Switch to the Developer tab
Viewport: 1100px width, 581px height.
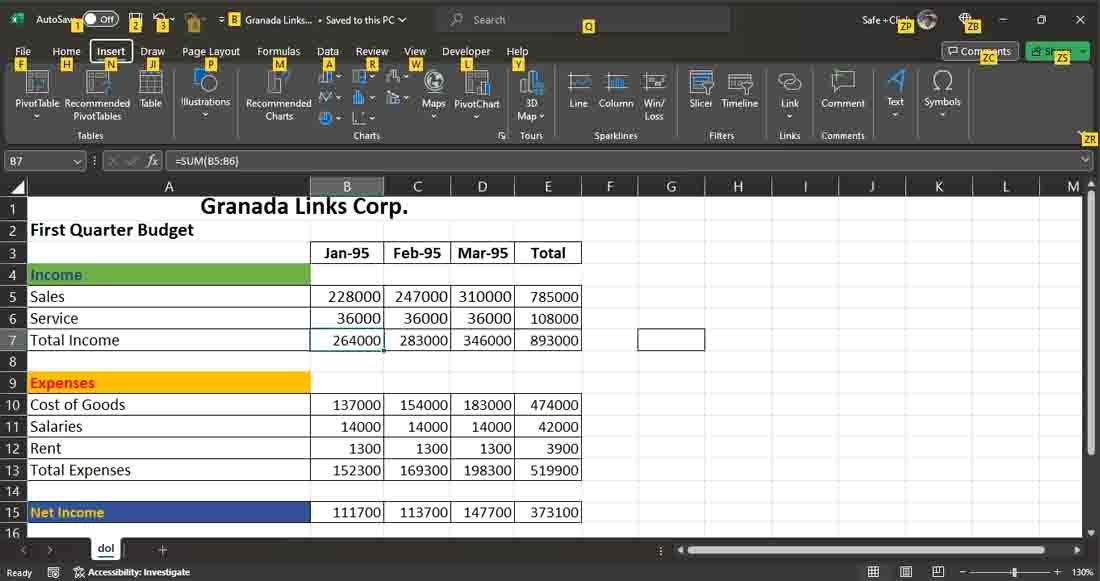click(466, 51)
